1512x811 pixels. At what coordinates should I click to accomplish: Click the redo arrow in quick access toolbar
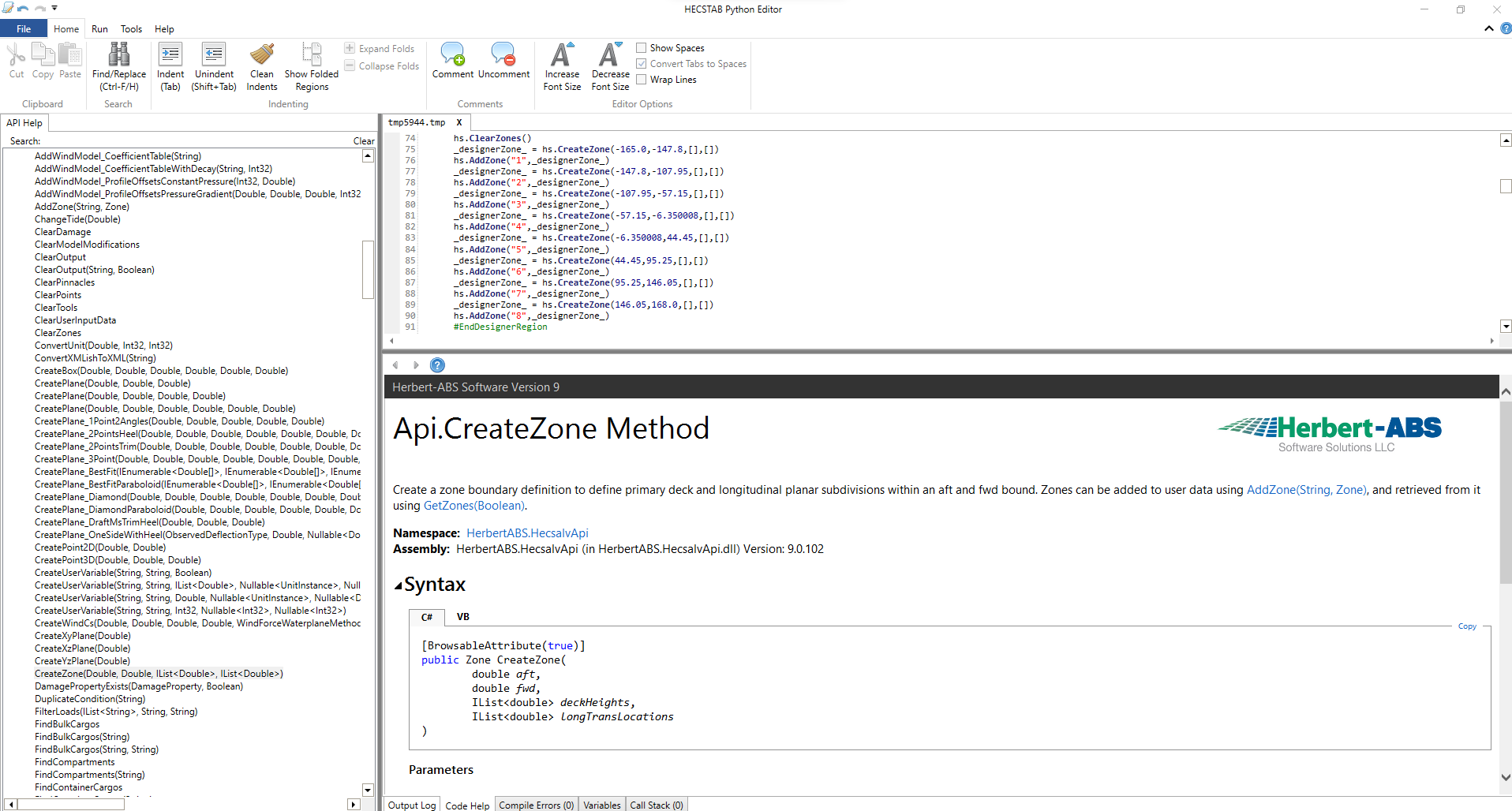pos(39,9)
